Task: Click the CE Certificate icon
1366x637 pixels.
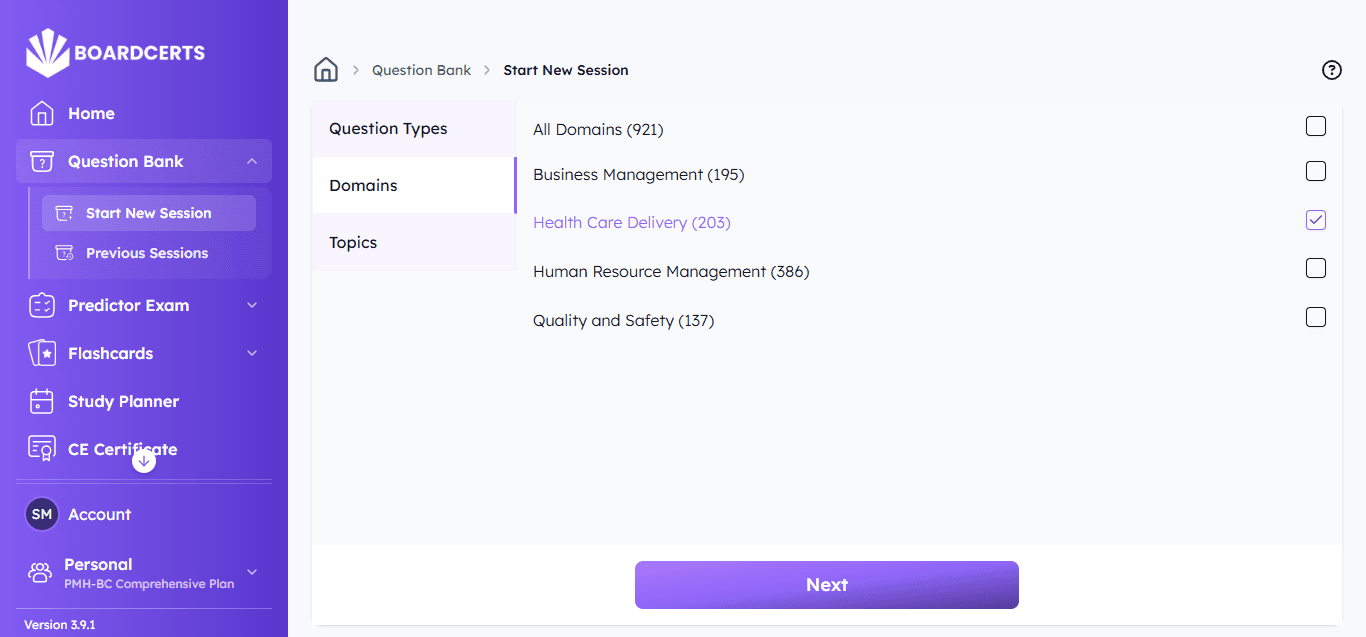Action: 42,449
